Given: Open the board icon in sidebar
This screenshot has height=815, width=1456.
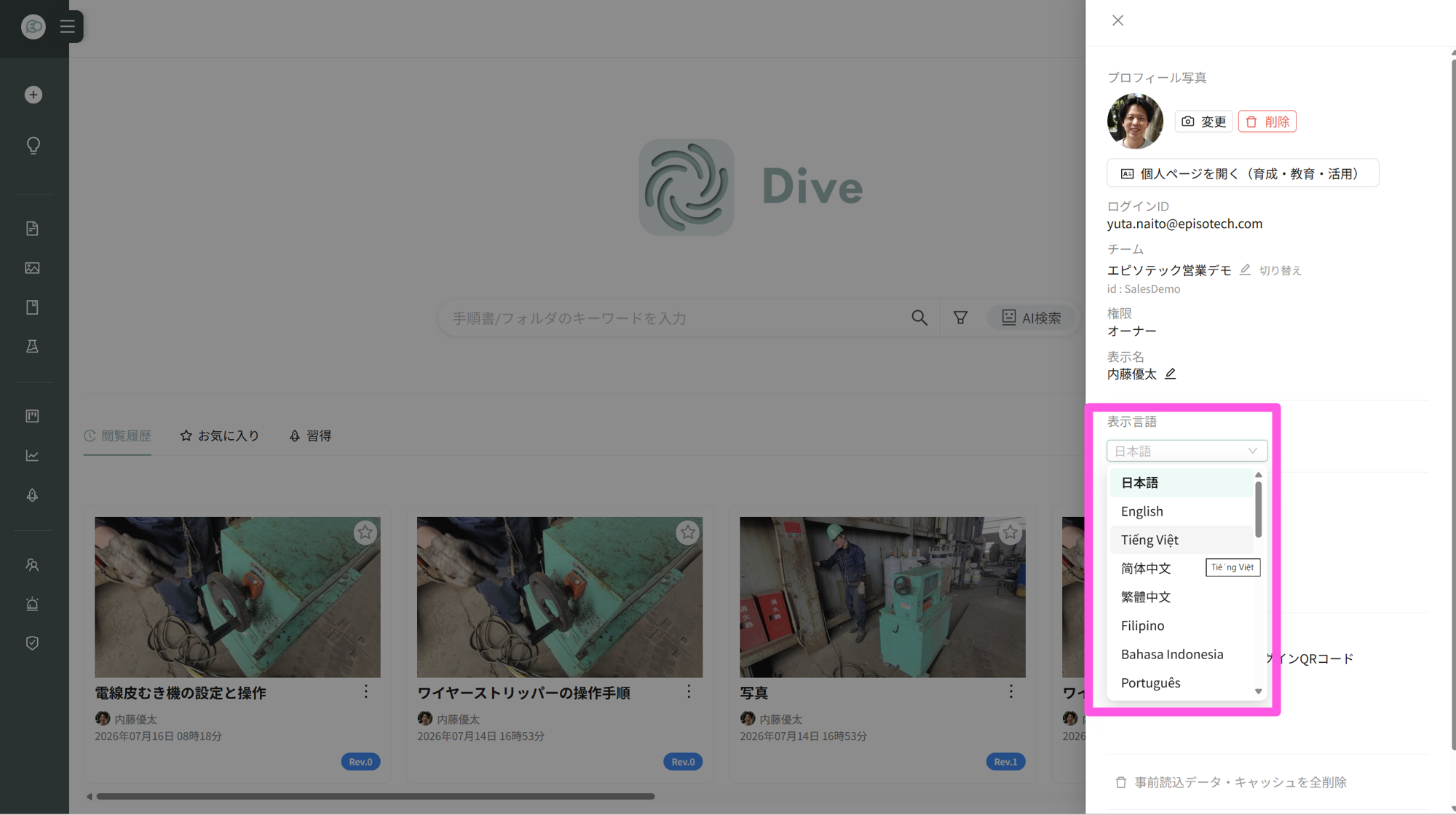Looking at the screenshot, I should tap(32, 416).
